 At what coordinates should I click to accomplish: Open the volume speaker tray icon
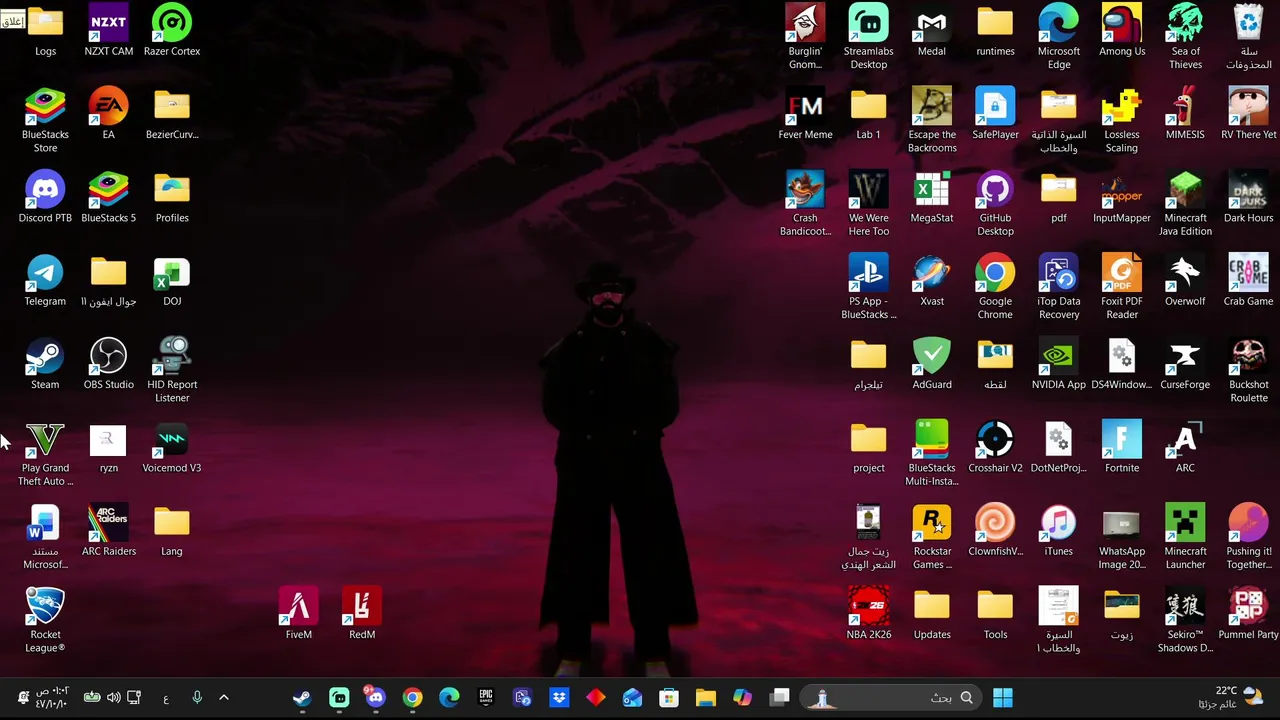click(x=113, y=697)
